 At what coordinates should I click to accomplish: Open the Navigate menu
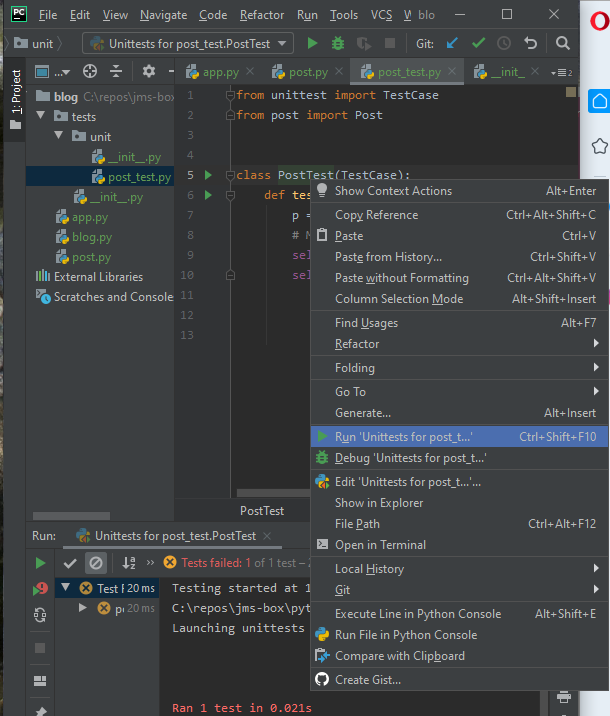pyautogui.click(x=163, y=15)
